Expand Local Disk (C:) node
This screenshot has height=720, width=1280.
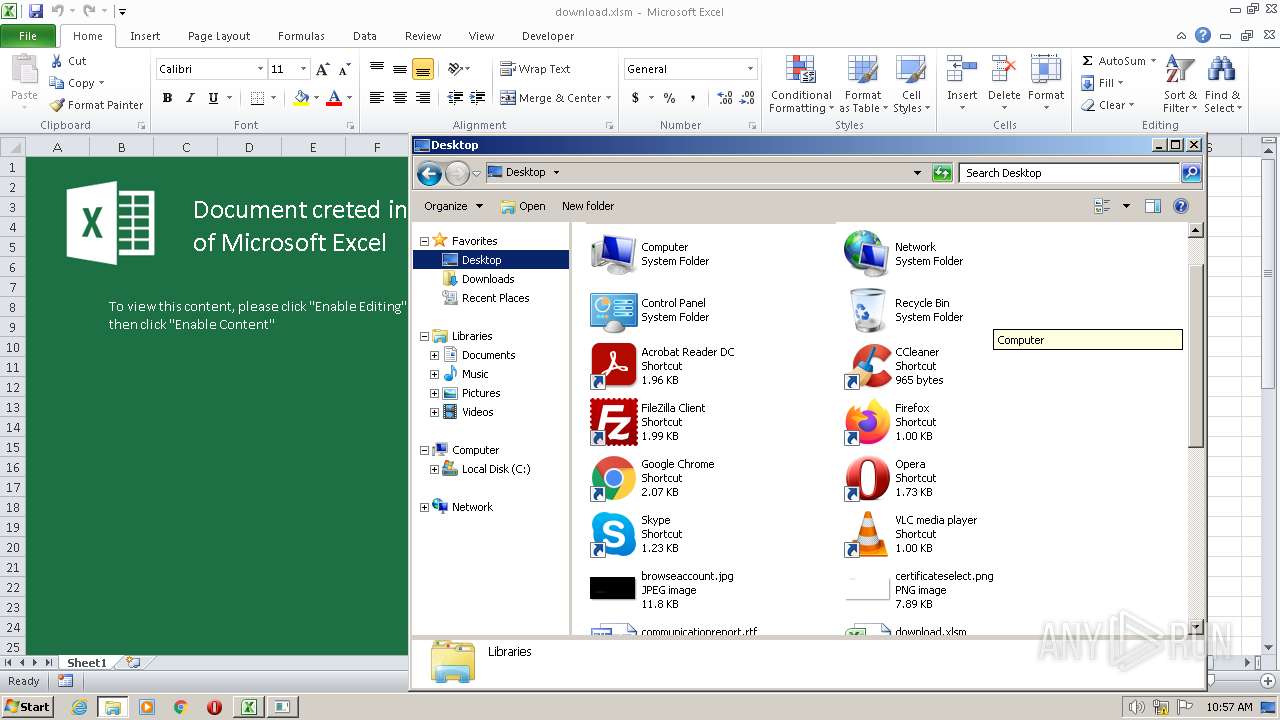point(434,469)
